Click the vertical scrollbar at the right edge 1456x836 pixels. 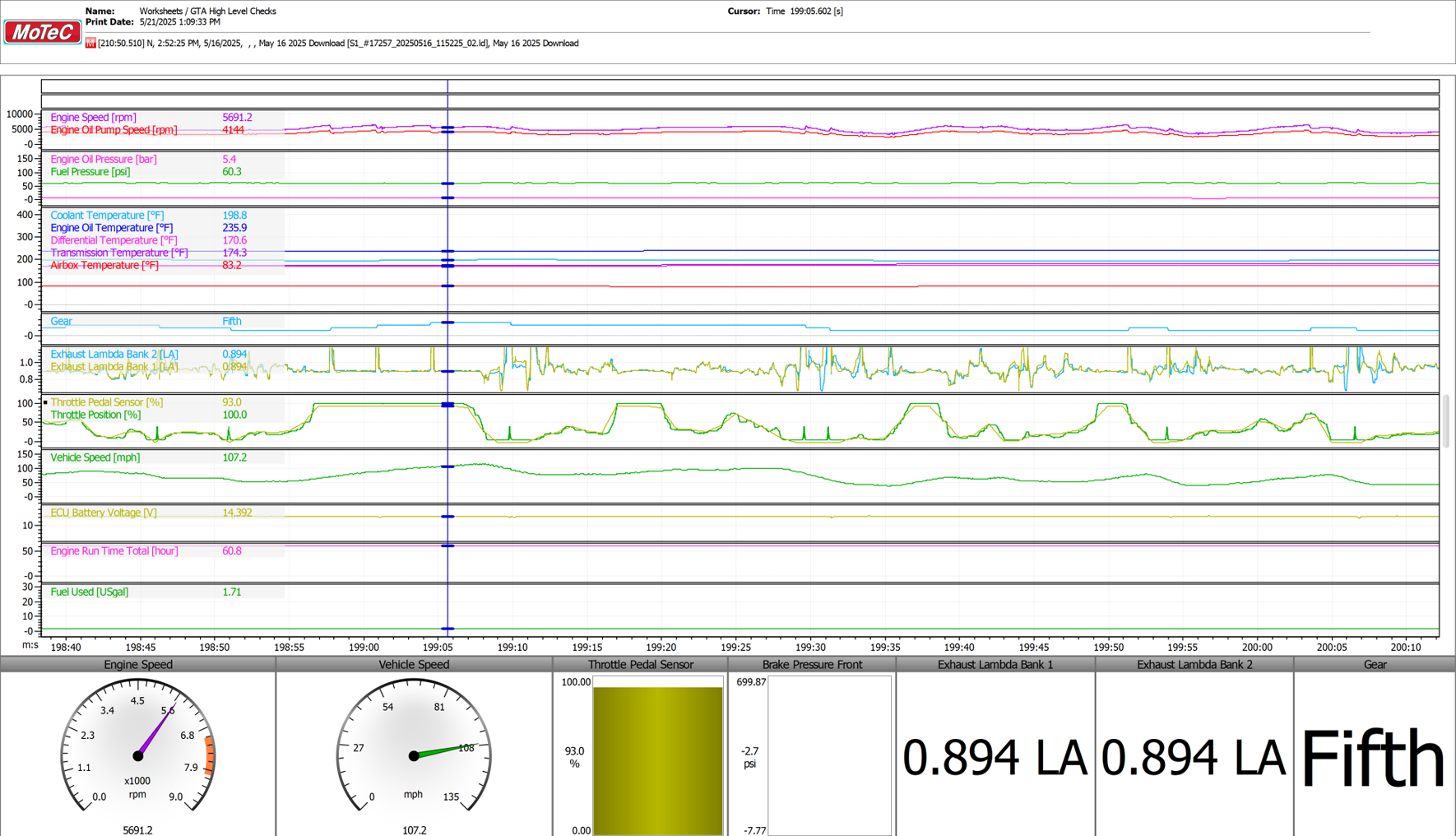1447,421
